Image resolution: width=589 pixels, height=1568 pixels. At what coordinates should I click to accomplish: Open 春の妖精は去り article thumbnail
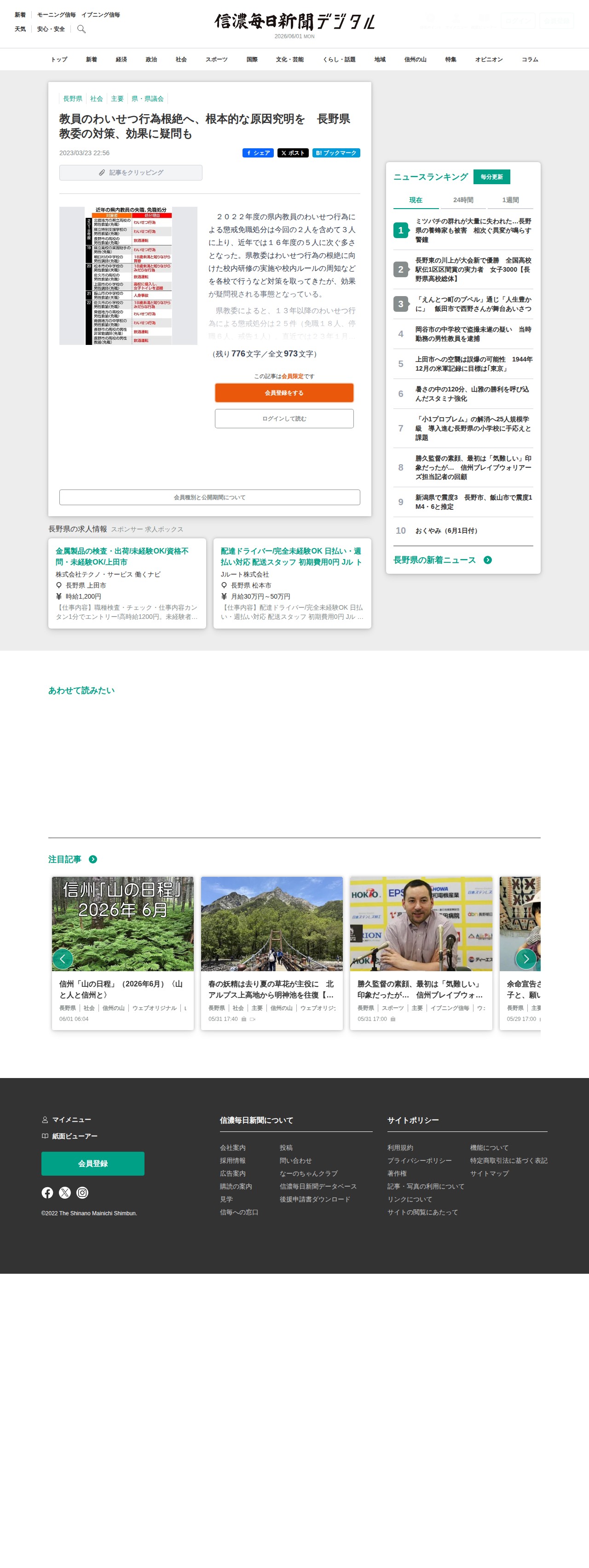click(x=271, y=923)
